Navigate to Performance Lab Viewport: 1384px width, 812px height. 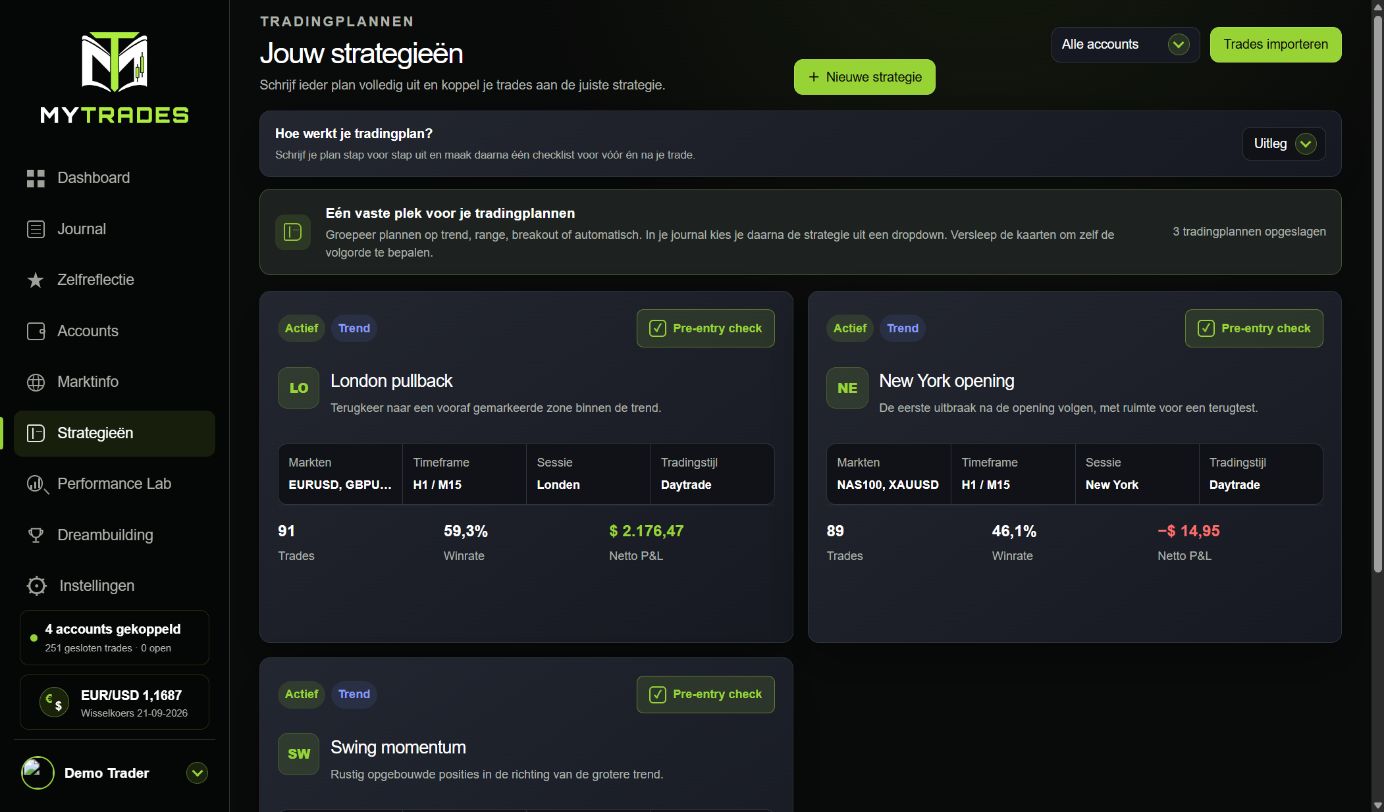click(x=114, y=484)
